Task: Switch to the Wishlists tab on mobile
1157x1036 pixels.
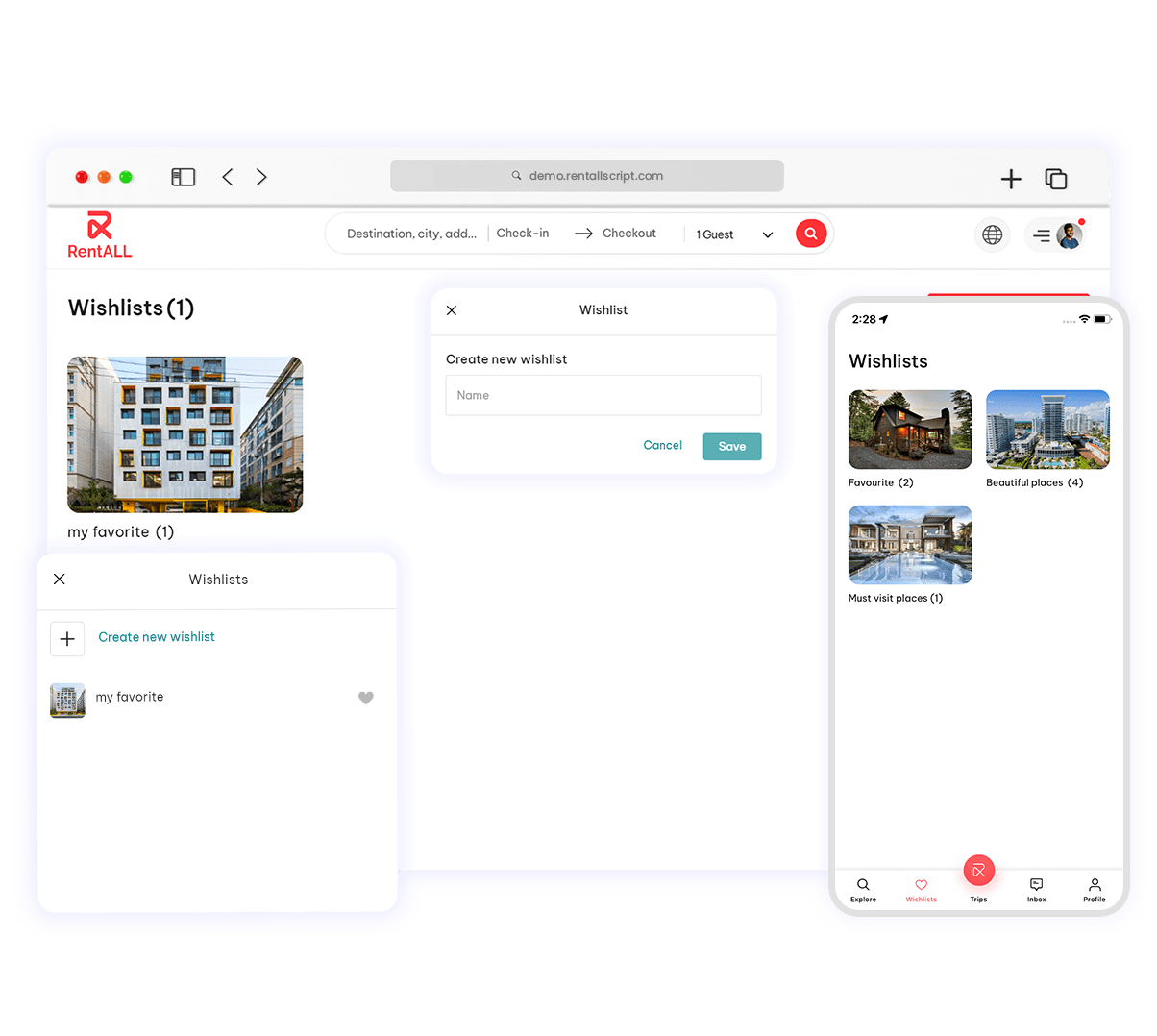Action: pyautogui.click(x=921, y=889)
